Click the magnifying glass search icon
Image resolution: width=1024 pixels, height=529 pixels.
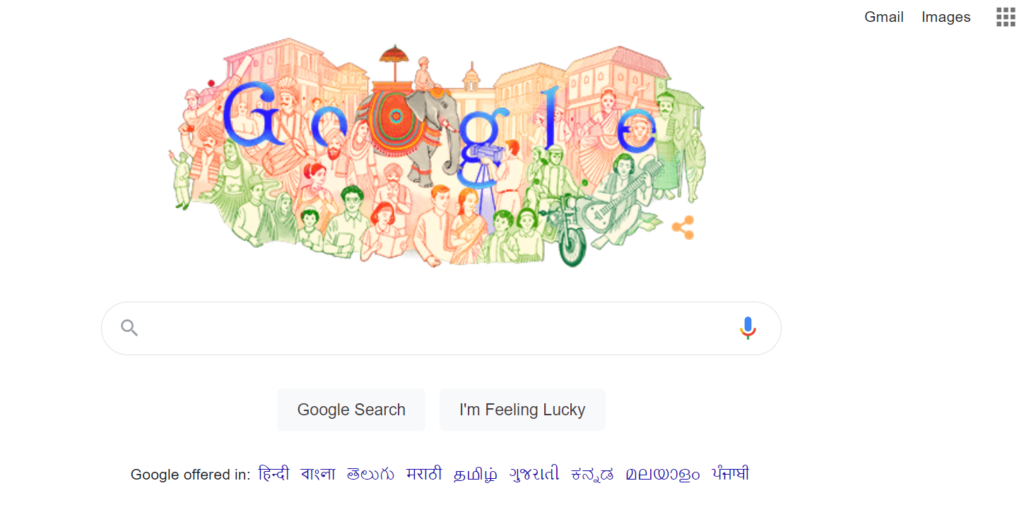coord(129,328)
